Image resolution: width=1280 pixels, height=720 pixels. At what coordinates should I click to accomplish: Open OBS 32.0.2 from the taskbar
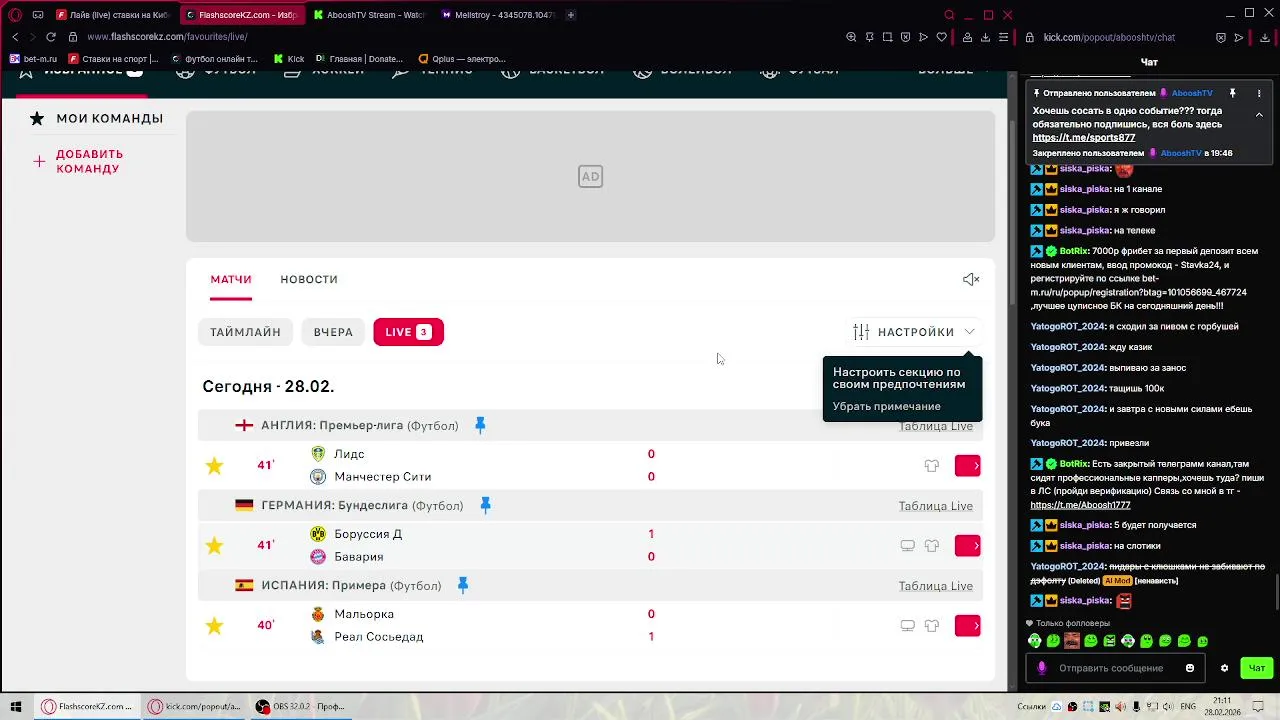tap(300, 706)
